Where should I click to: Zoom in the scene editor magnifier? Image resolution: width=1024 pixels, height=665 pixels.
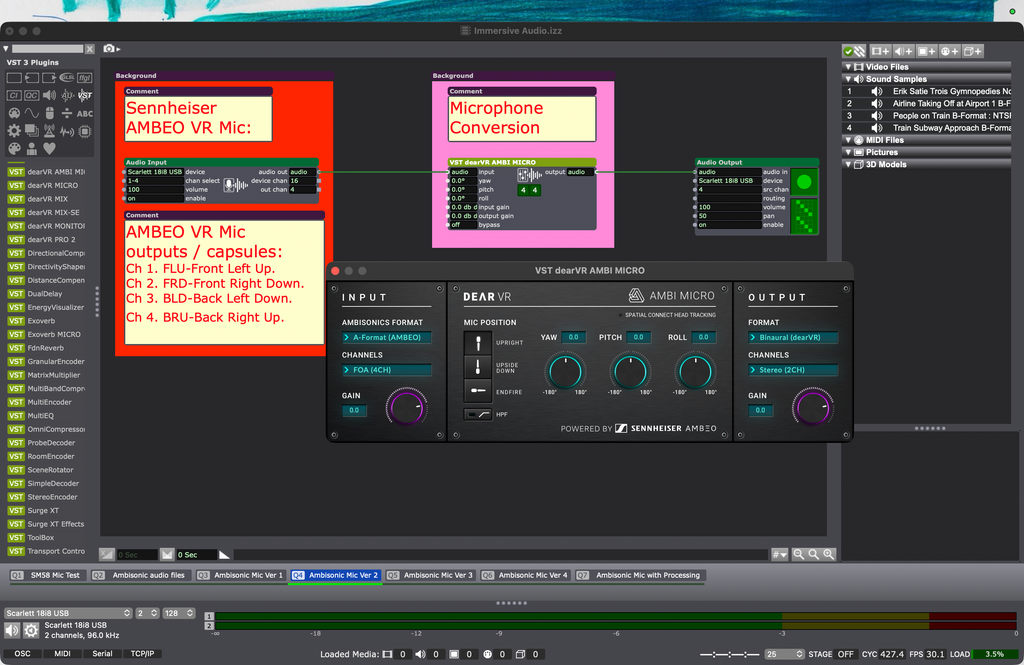click(829, 554)
